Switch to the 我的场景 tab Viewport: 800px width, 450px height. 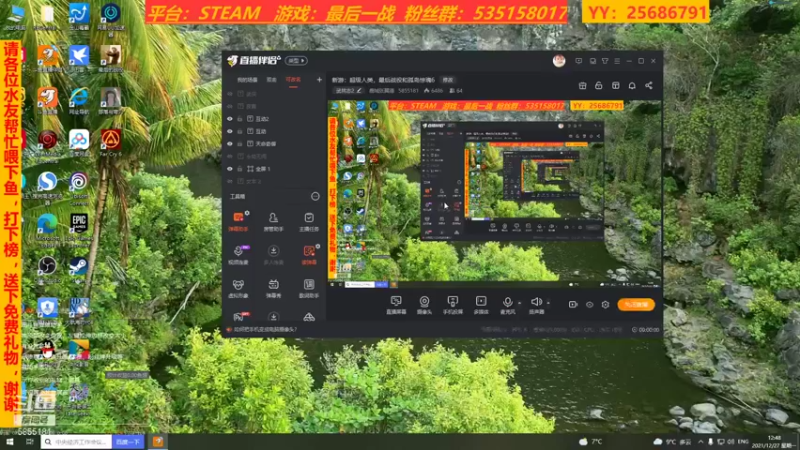[x=247, y=80]
